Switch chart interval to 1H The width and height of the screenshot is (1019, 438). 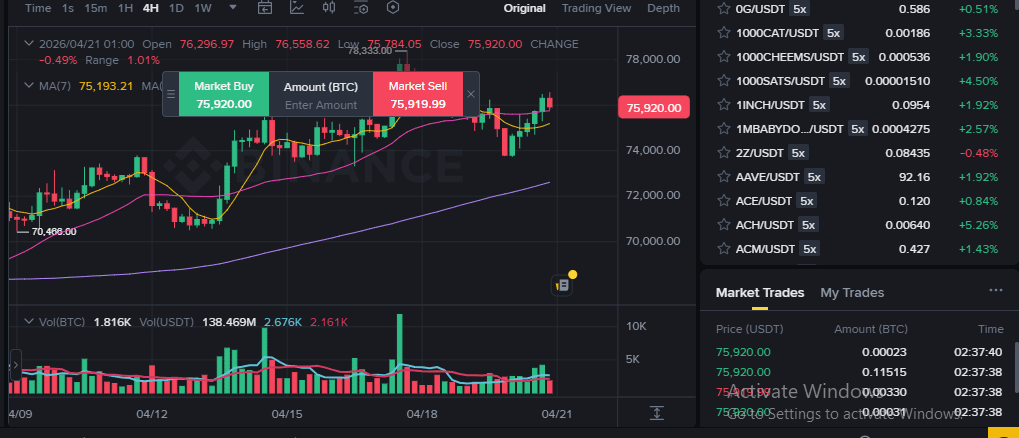[125, 8]
